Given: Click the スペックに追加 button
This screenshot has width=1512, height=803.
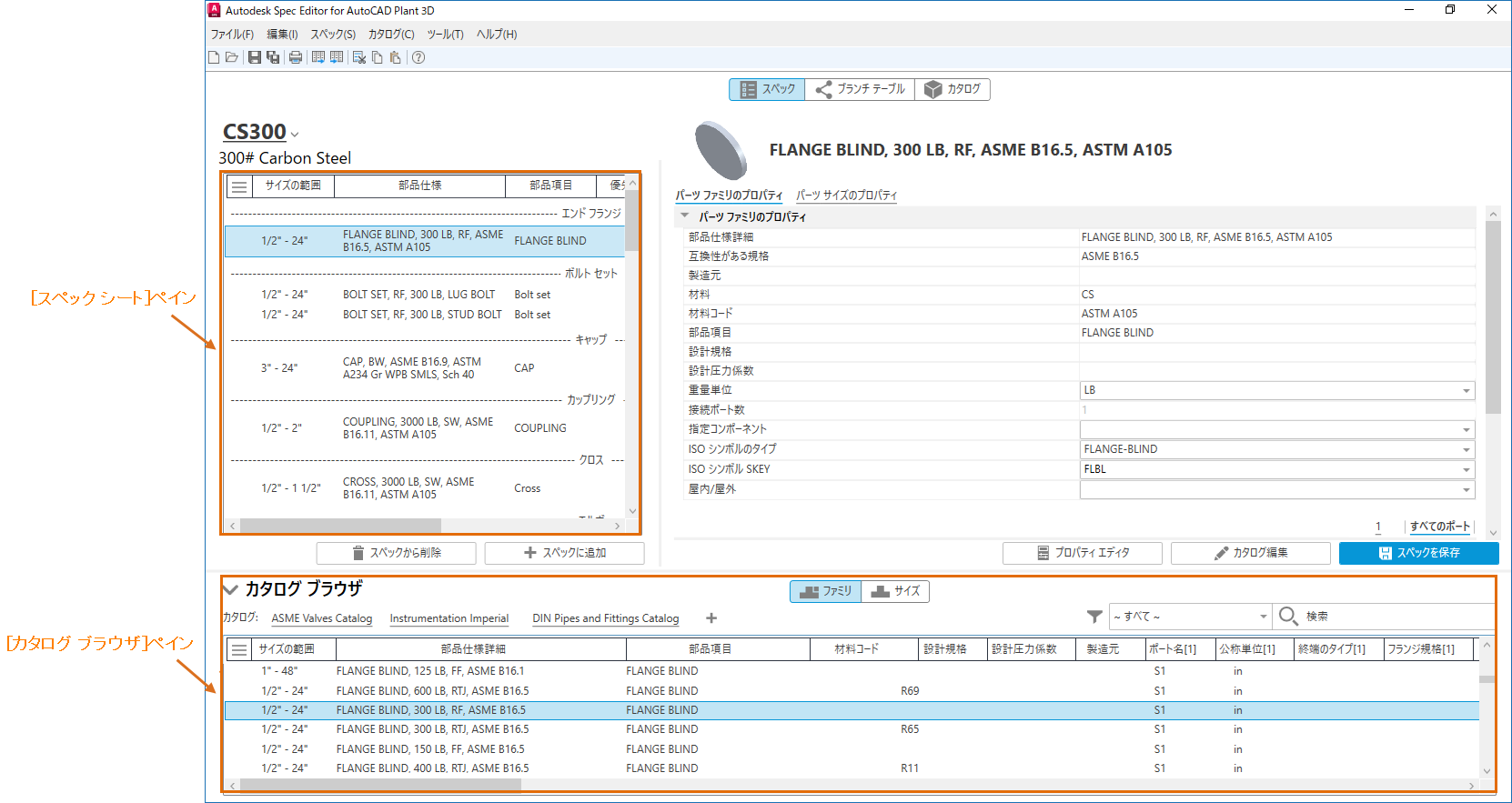Looking at the screenshot, I should click(x=565, y=553).
